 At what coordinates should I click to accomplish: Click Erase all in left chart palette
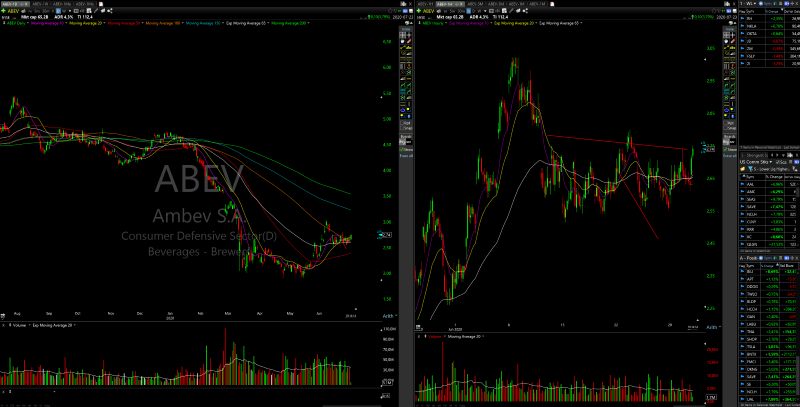[407, 156]
